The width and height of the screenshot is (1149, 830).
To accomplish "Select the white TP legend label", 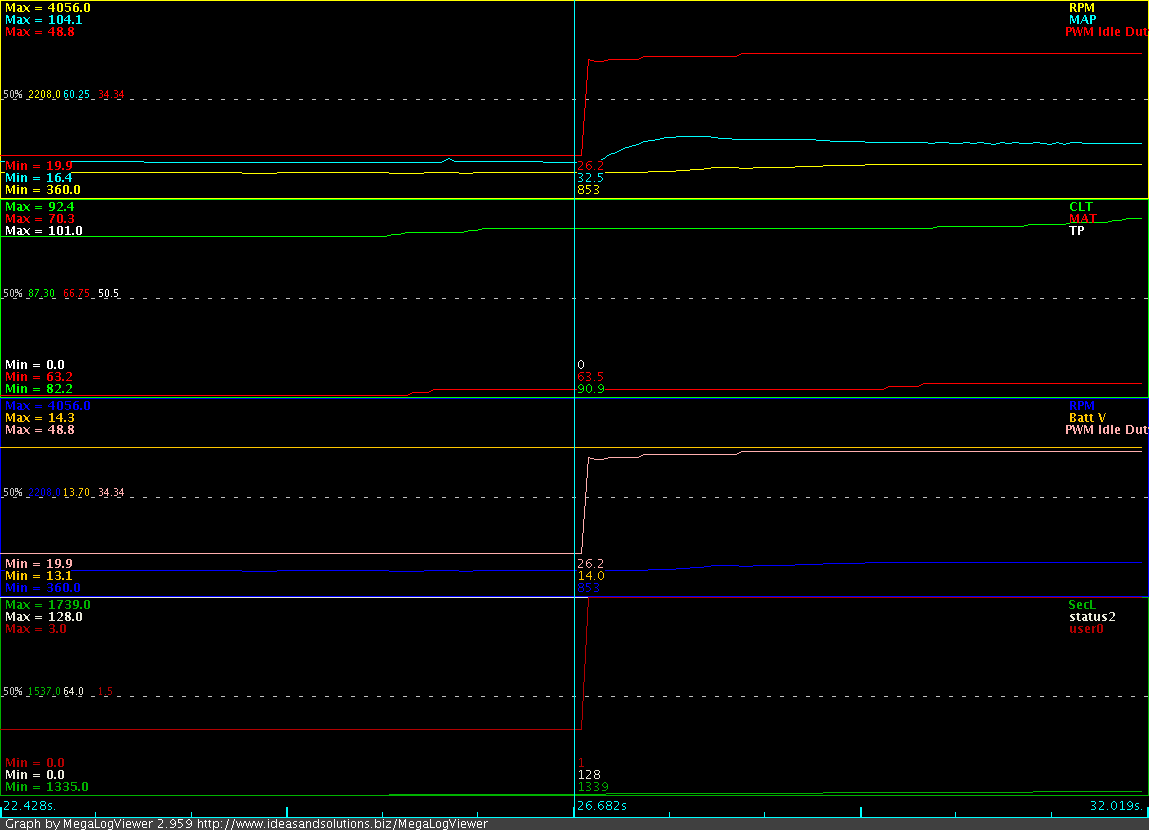I will tap(1077, 231).
